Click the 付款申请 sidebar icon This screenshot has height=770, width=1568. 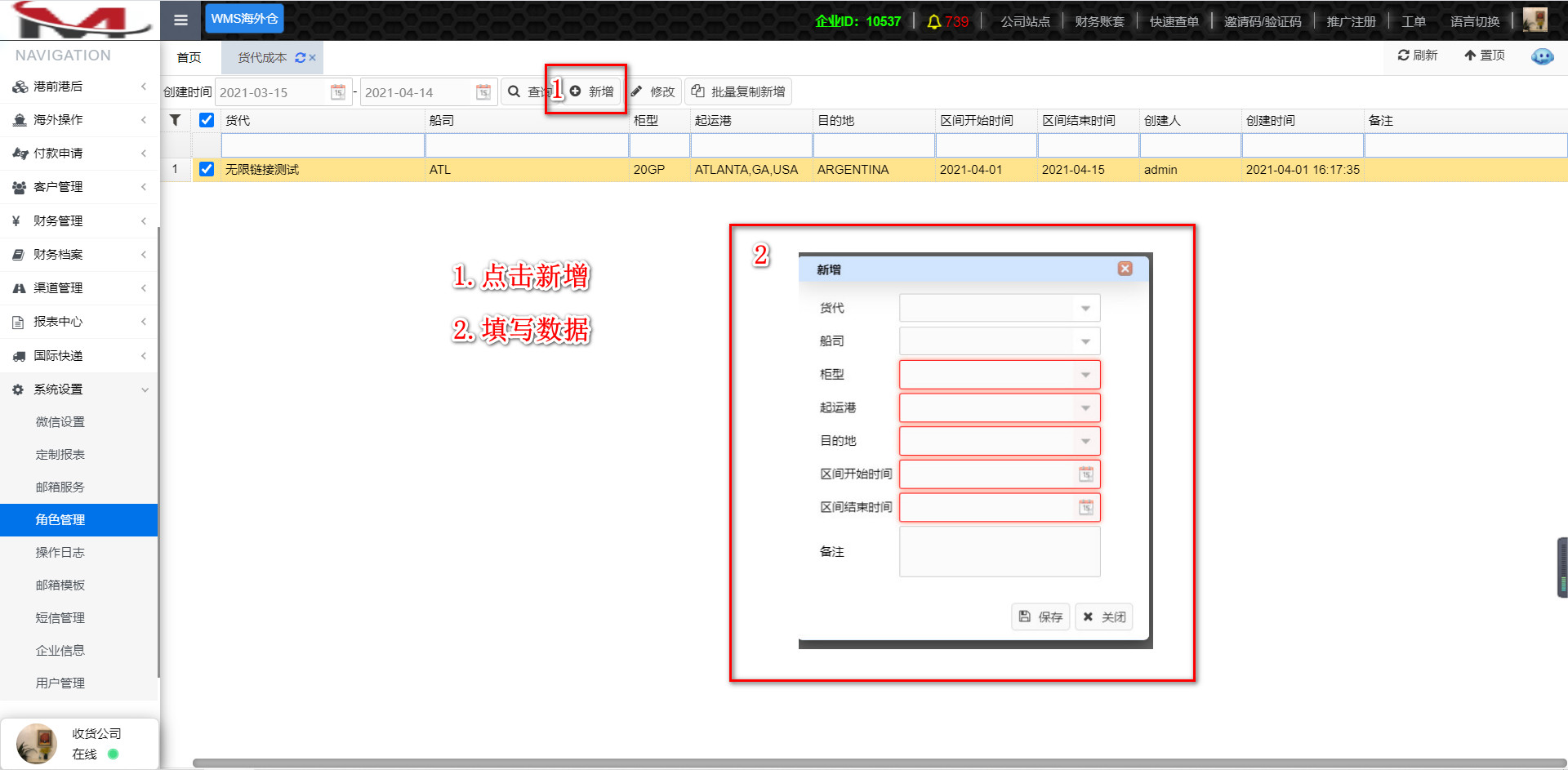point(20,154)
